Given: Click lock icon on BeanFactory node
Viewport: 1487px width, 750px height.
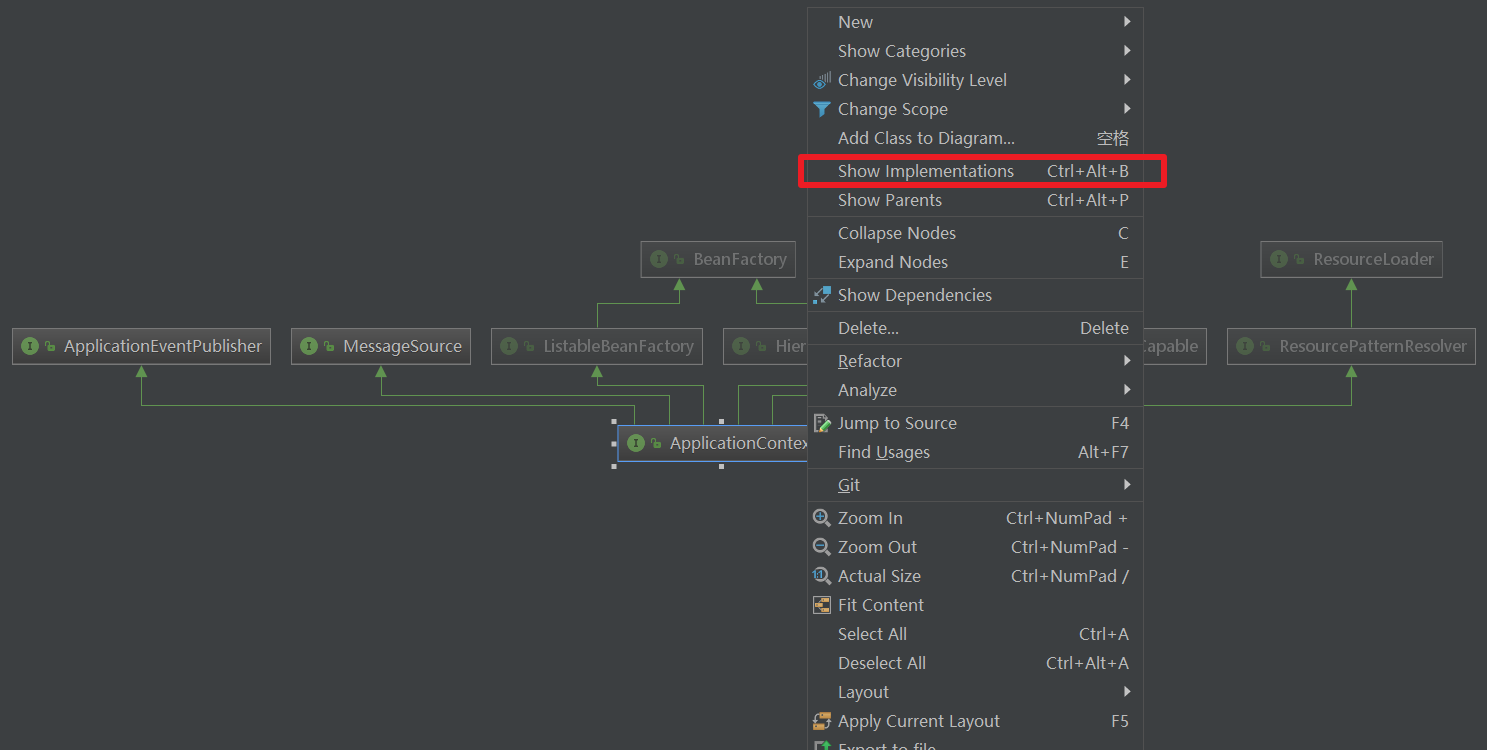Looking at the screenshot, I should coord(679,260).
